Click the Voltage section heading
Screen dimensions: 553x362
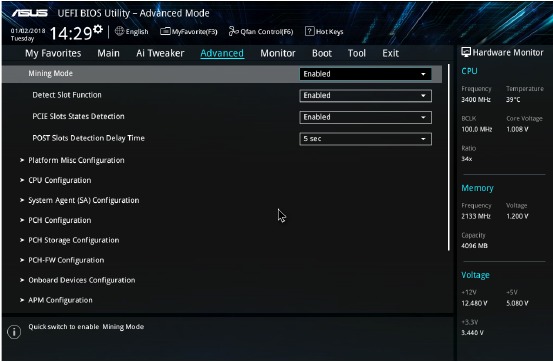point(475,275)
